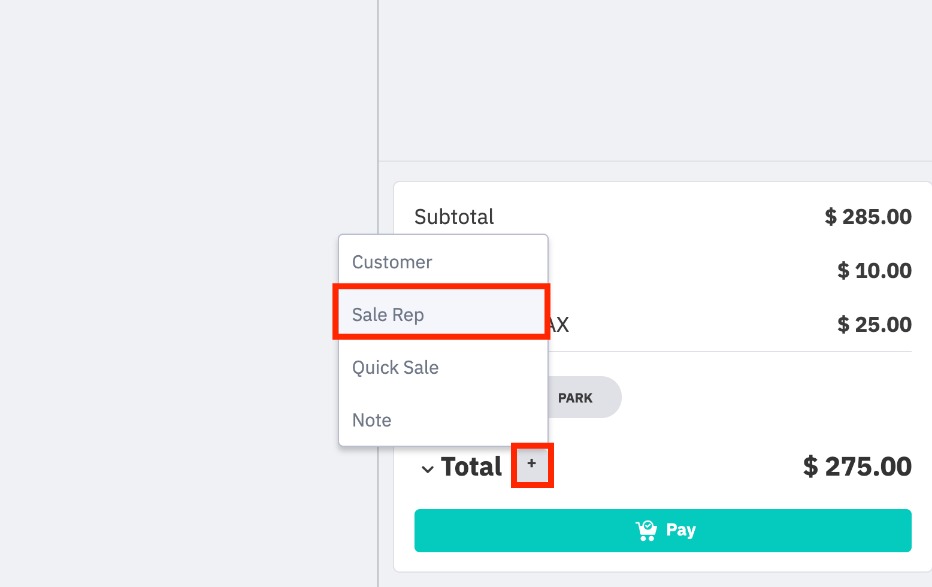The image size is (932, 587).
Task: Click the horizontal separator above PARK
Action: pos(730,352)
